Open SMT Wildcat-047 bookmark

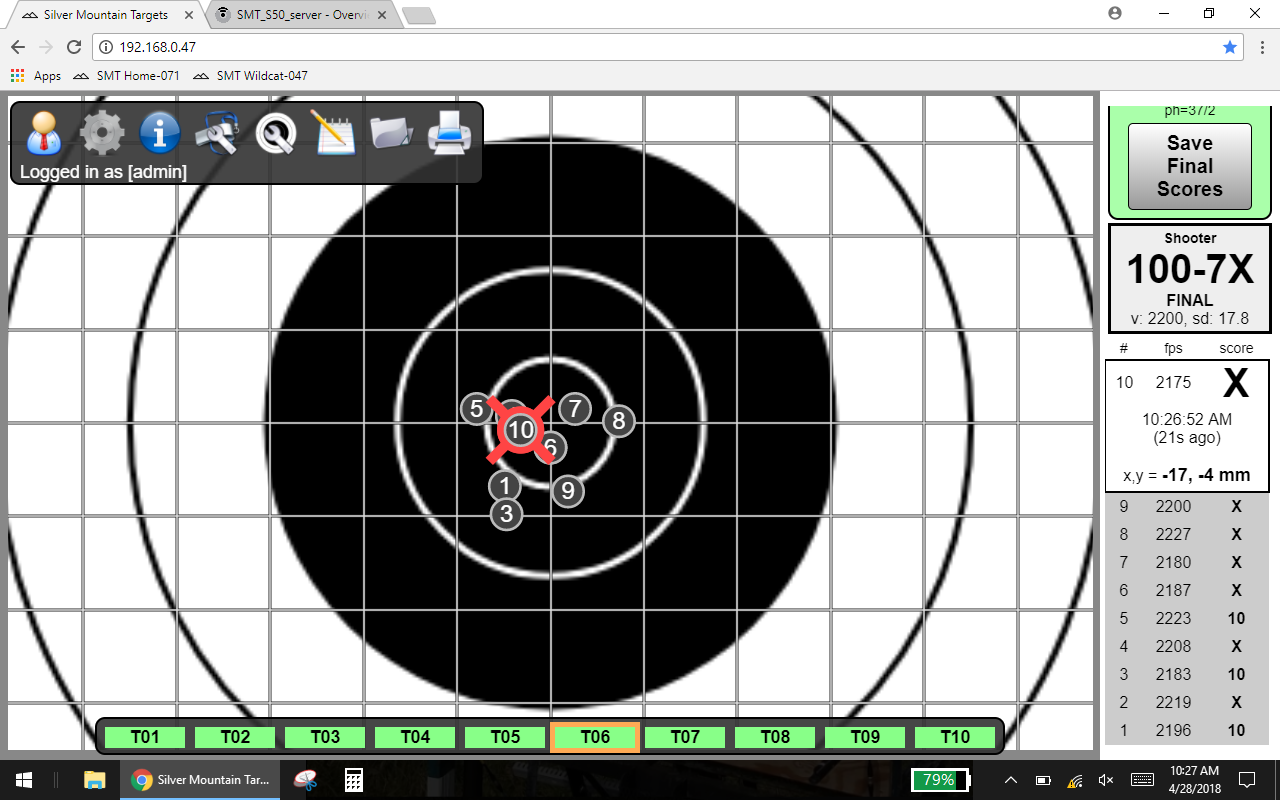(251, 76)
